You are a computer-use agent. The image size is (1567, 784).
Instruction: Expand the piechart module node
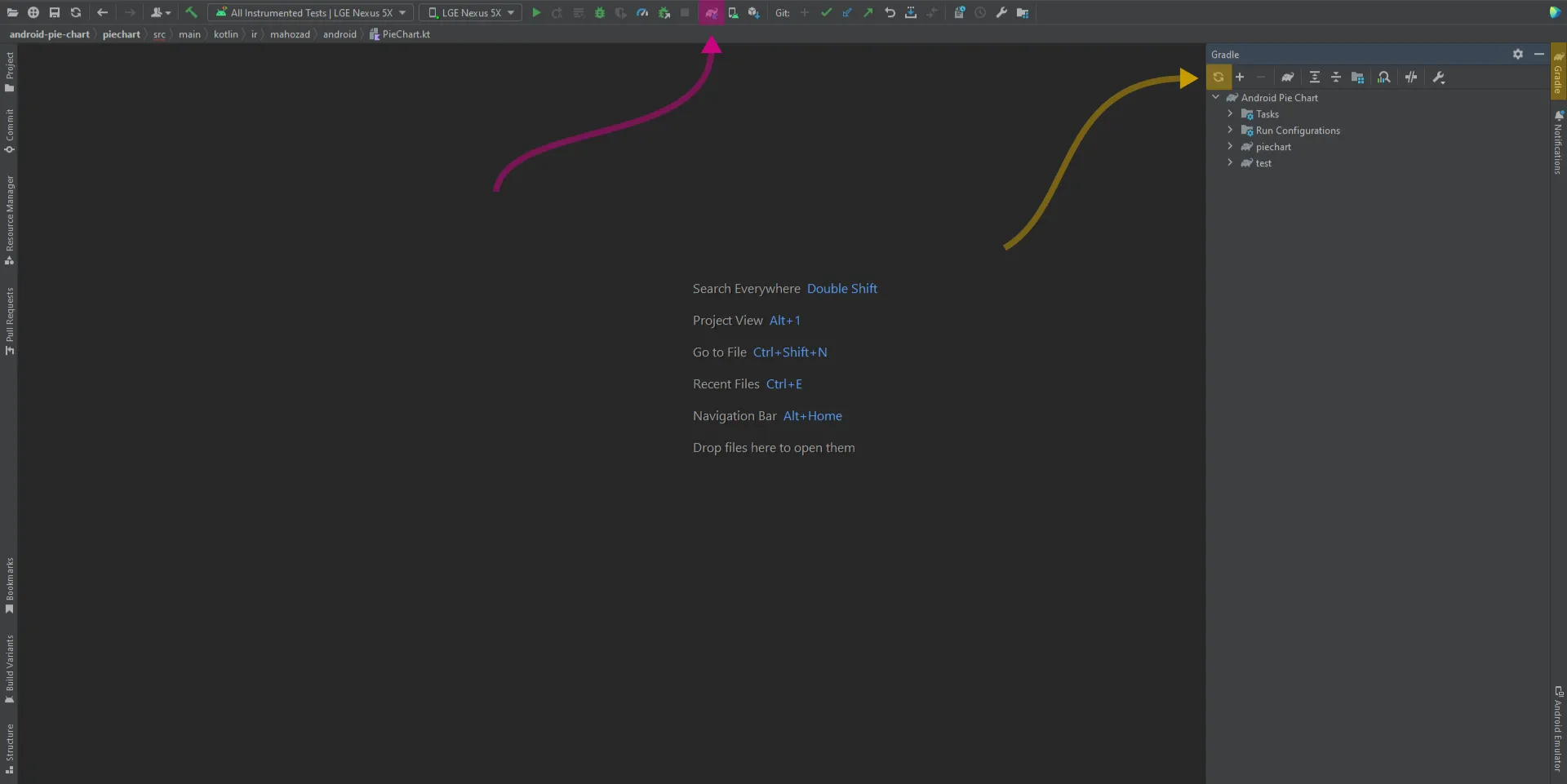click(x=1230, y=146)
